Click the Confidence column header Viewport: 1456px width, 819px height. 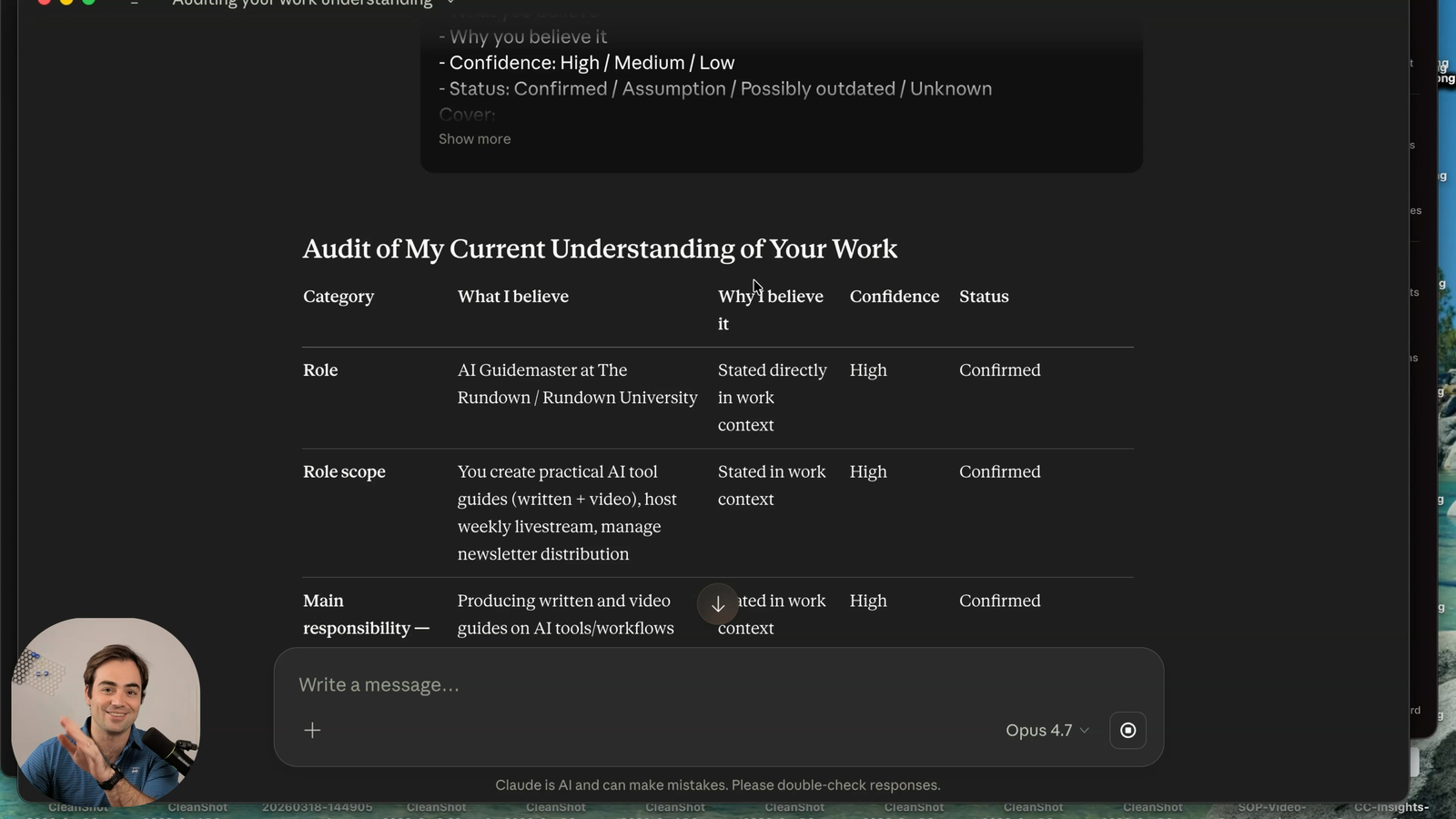[895, 296]
